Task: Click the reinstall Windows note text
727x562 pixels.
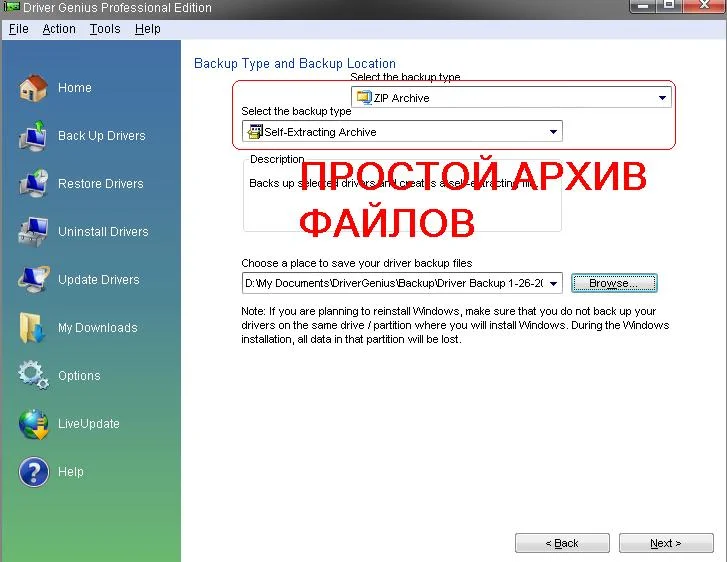Action: 455,325
